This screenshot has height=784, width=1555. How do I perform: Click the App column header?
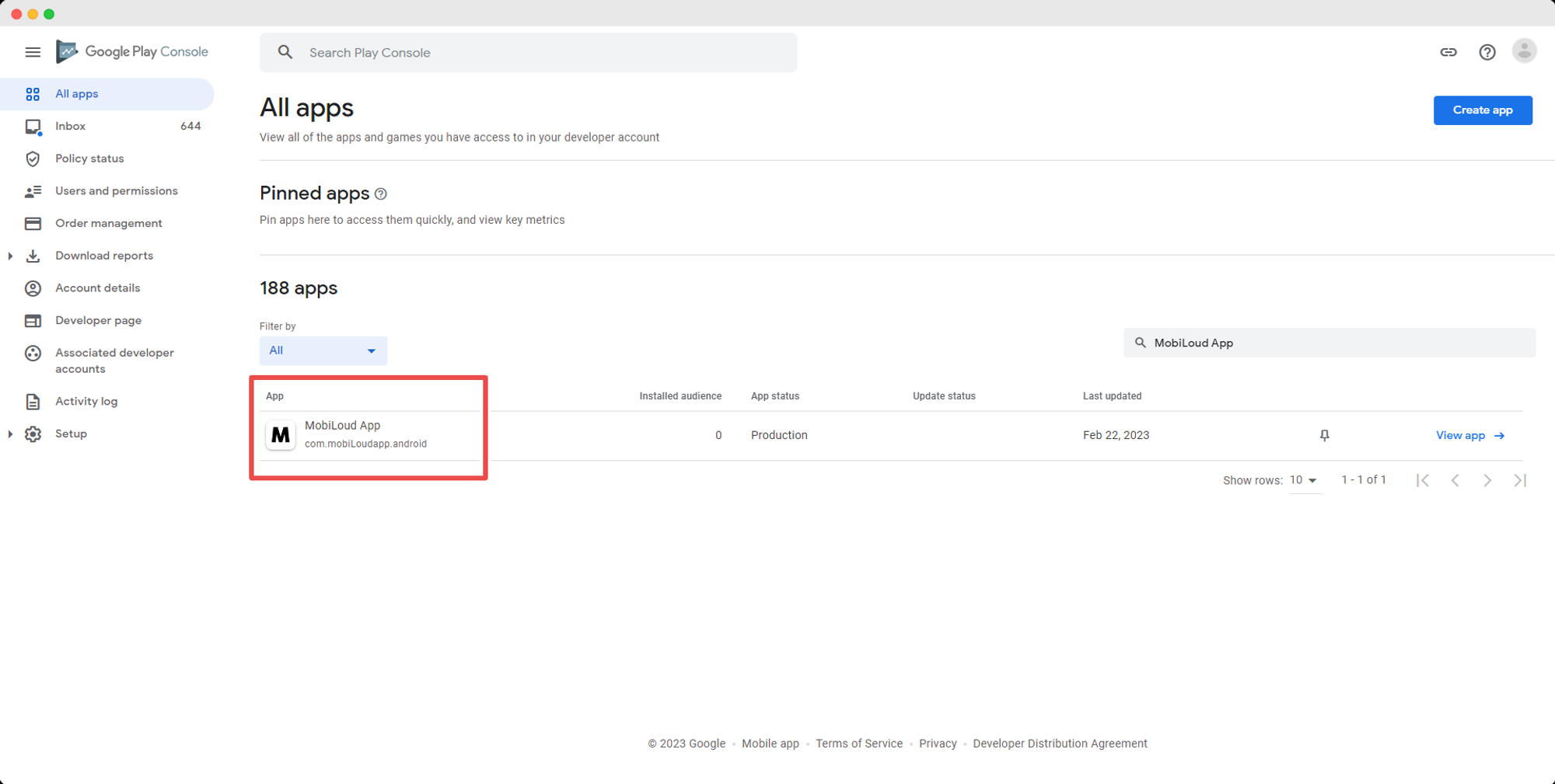pos(274,396)
